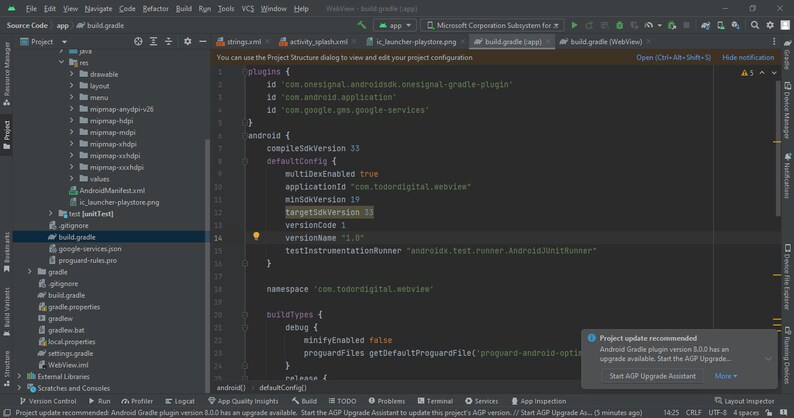
Task: Switch to strings.xml tab
Action: [x=244, y=42]
